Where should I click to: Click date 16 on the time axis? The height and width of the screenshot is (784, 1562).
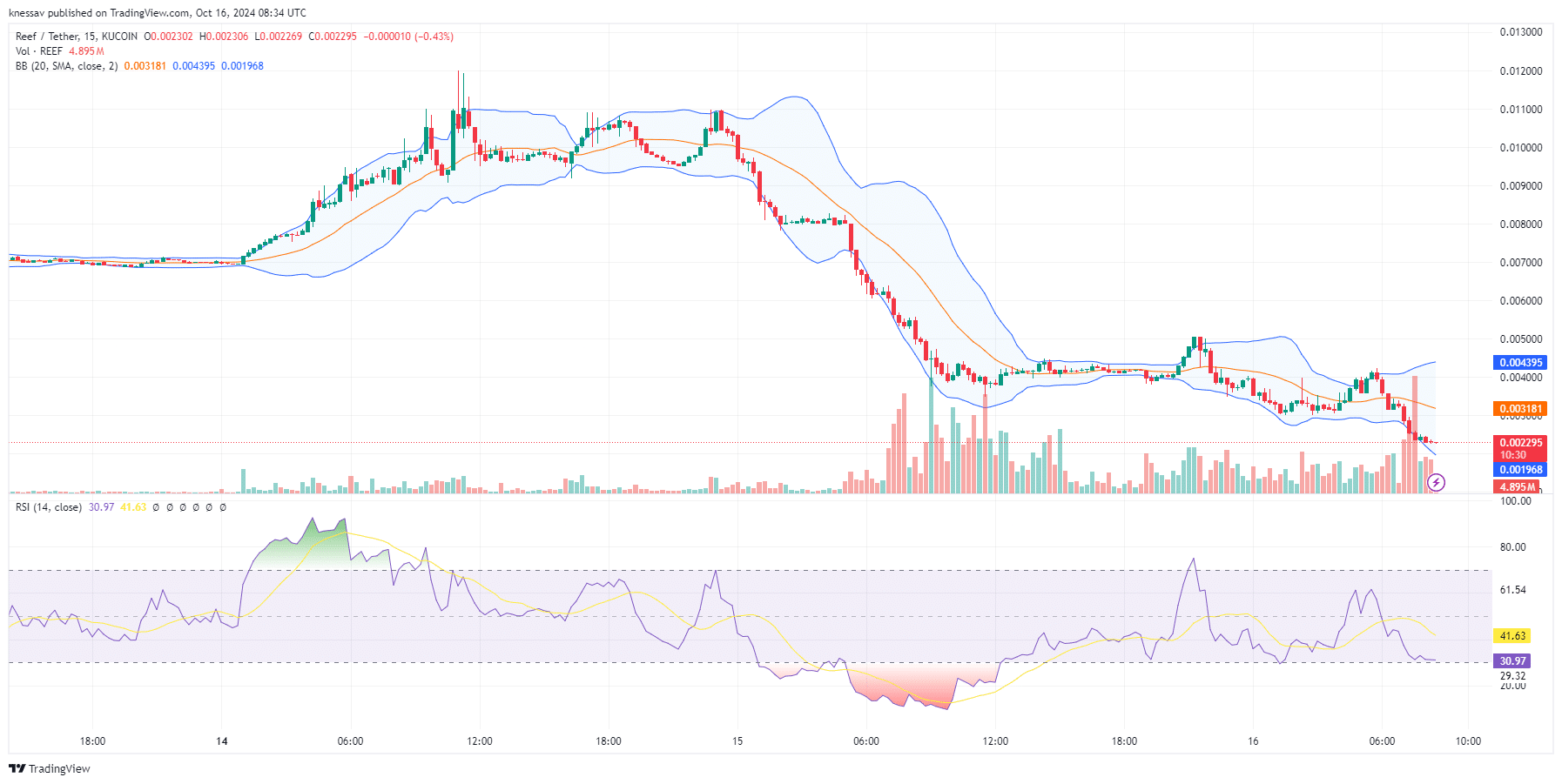coord(1253,741)
